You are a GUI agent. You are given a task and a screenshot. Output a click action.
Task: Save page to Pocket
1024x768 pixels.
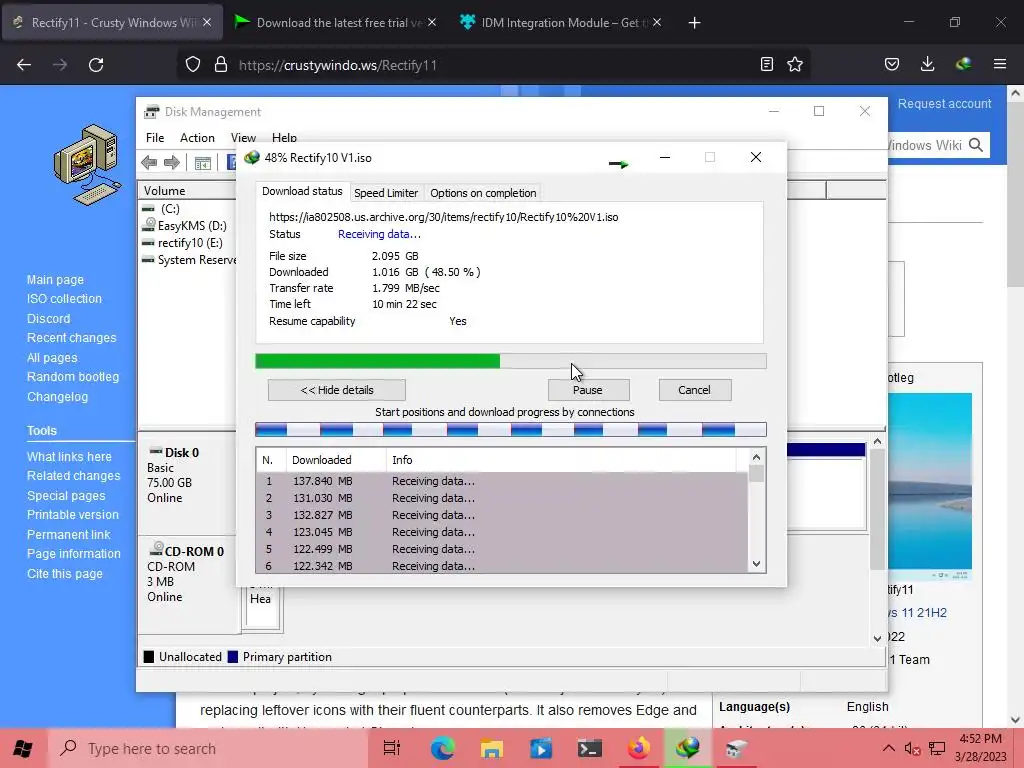pos(891,64)
